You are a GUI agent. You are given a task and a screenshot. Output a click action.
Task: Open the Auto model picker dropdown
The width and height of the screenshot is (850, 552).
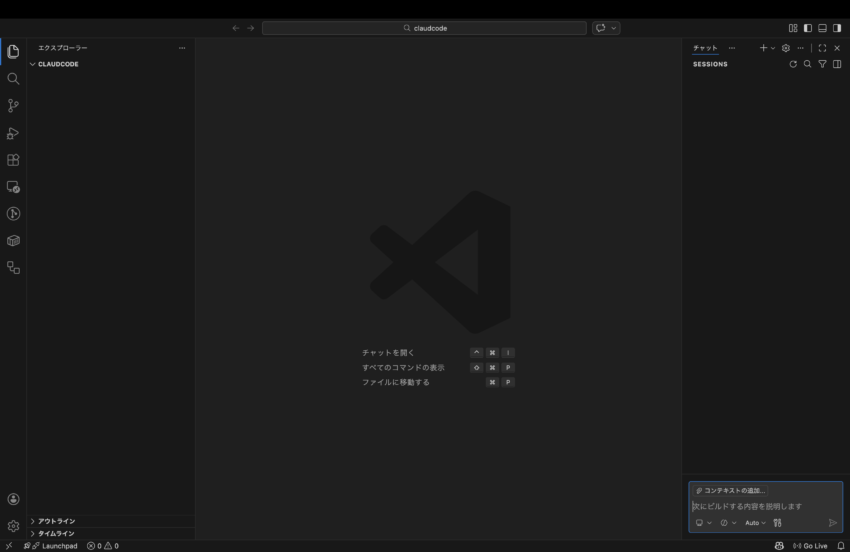755,523
